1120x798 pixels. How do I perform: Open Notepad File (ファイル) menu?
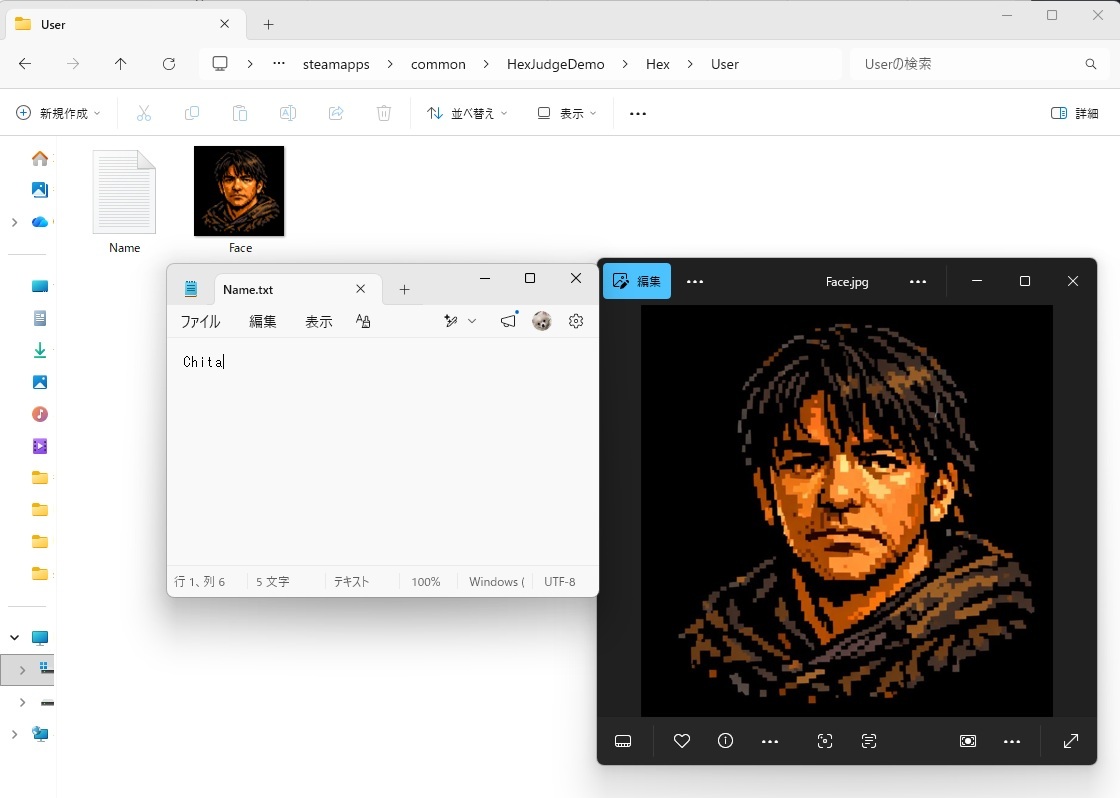coord(201,321)
